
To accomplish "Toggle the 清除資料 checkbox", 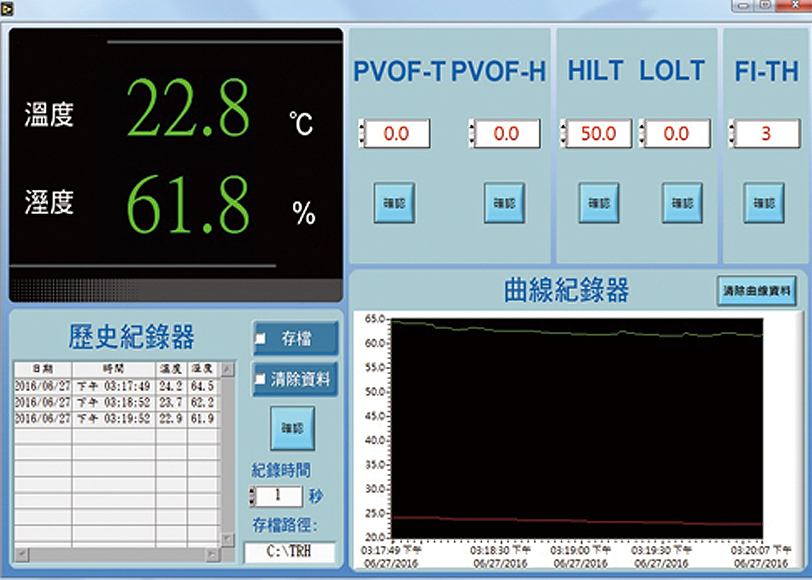I will tap(260, 379).
